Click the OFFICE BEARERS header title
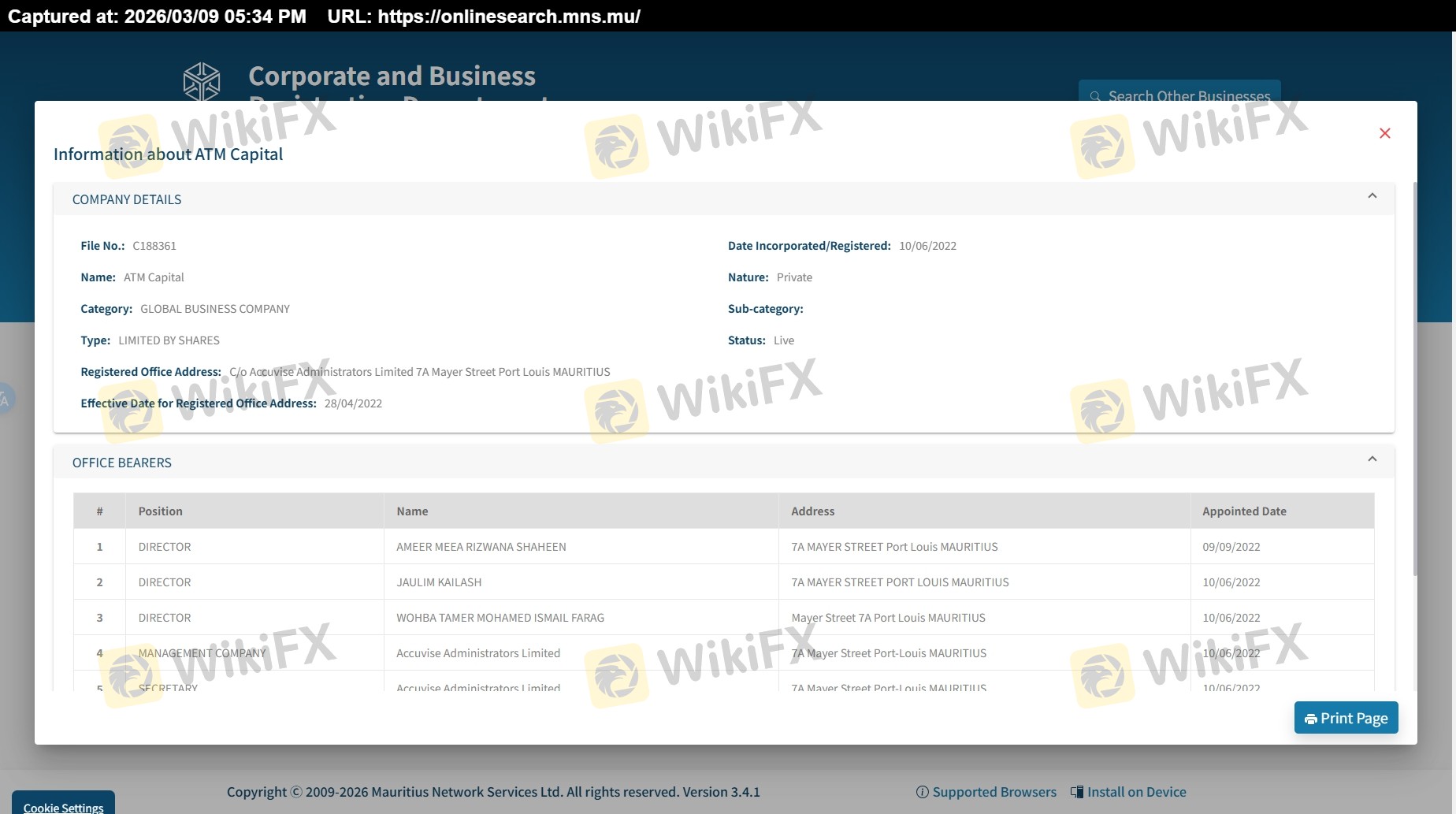1456x814 pixels. pos(122,463)
